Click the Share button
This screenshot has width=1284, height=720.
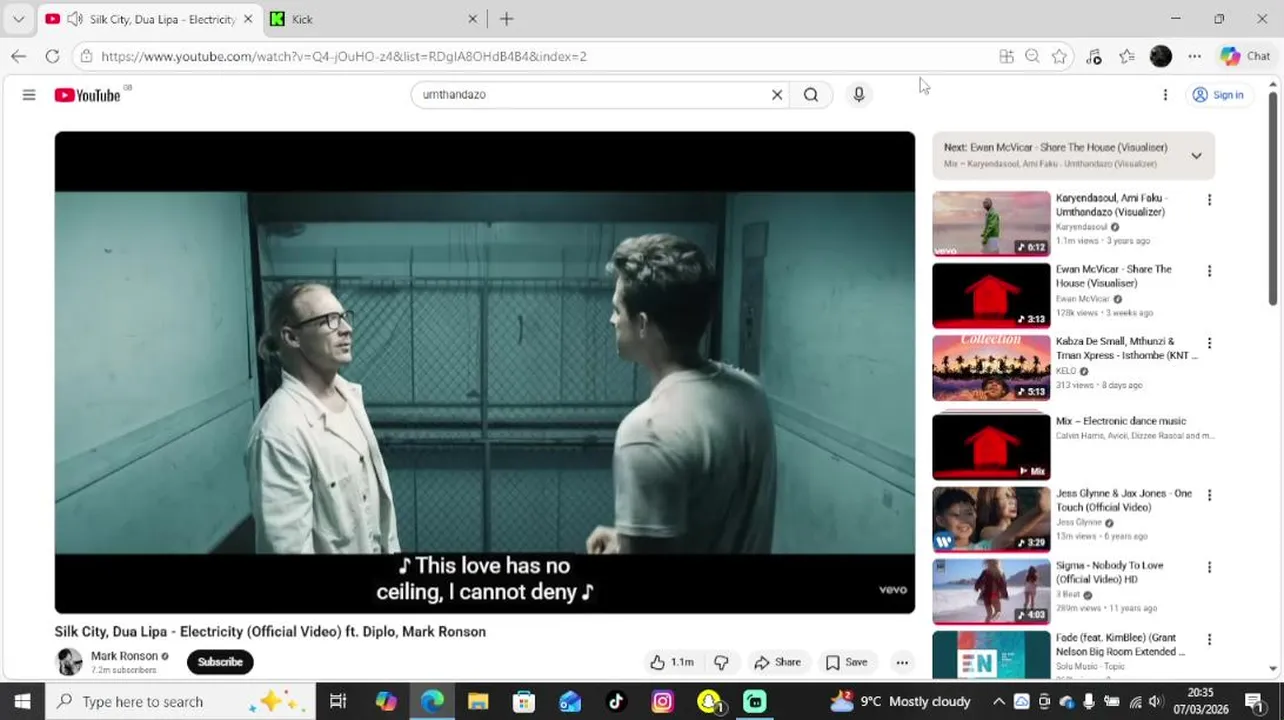(777, 662)
